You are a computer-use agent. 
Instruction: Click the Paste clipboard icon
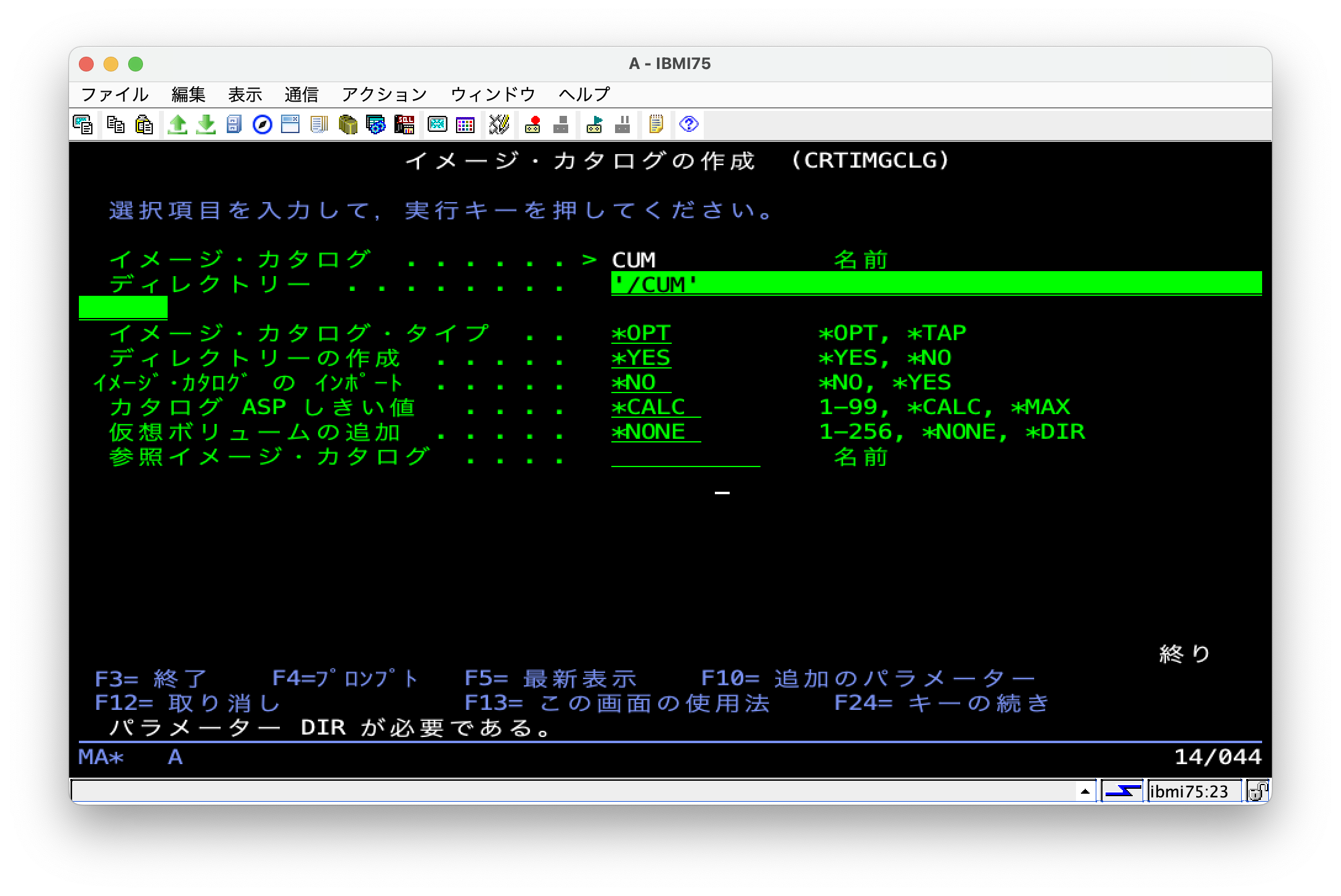(144, 124)
